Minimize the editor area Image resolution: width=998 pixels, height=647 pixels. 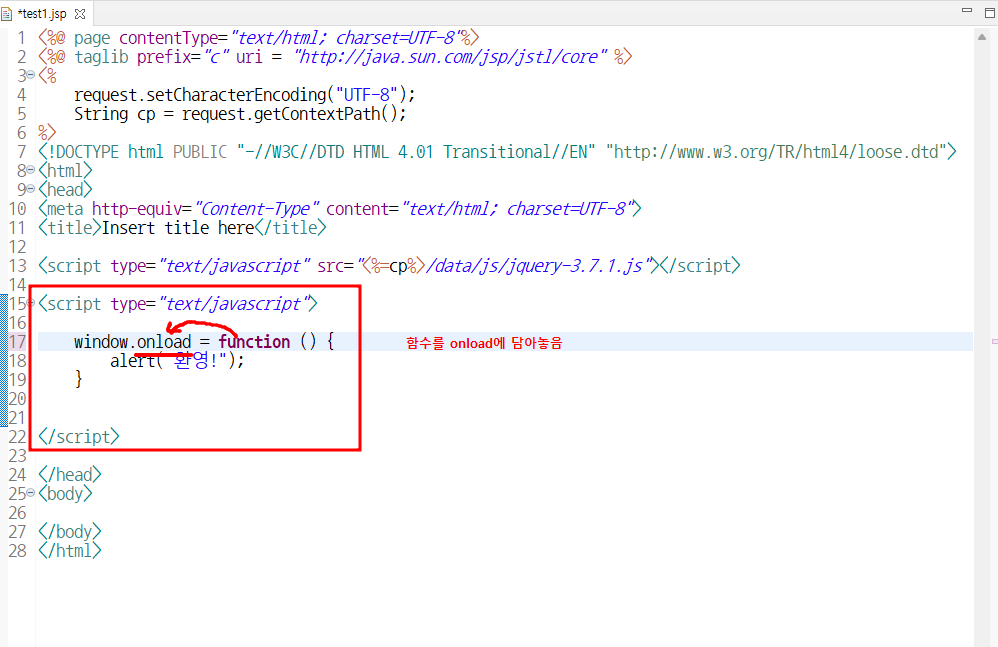[x=967, y=11]
